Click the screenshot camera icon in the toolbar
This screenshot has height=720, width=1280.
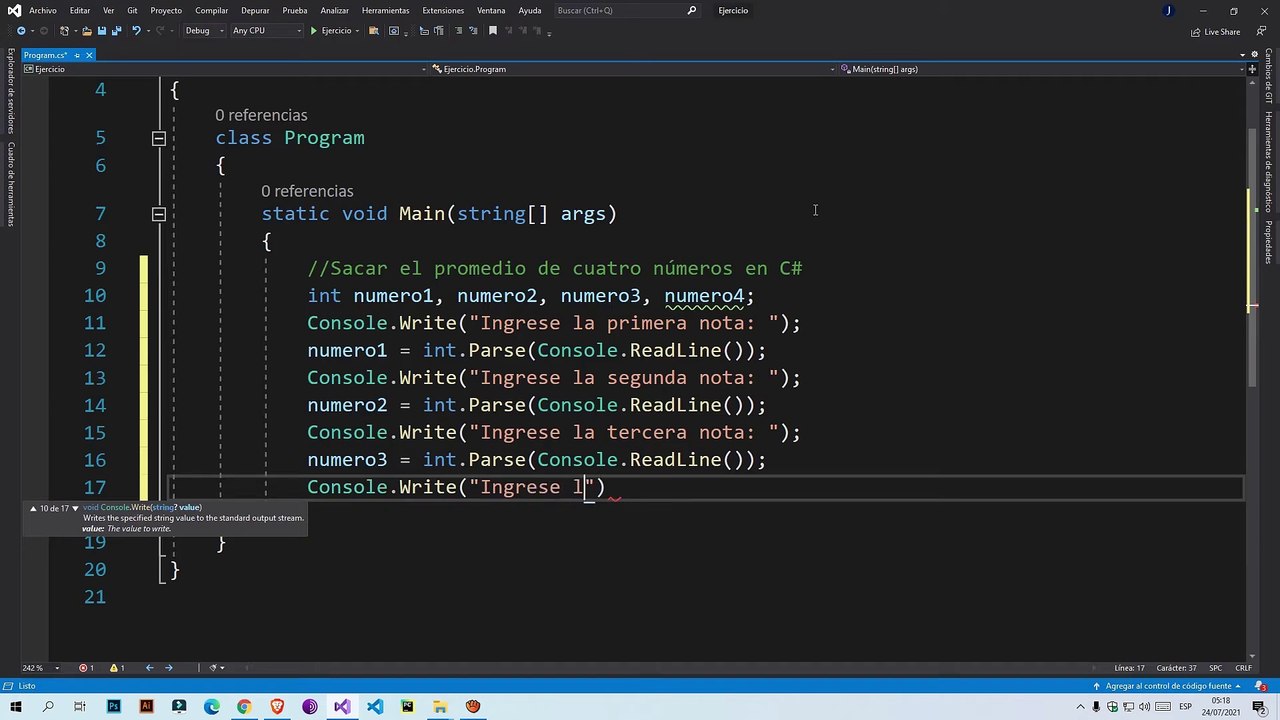coord(394,31)
